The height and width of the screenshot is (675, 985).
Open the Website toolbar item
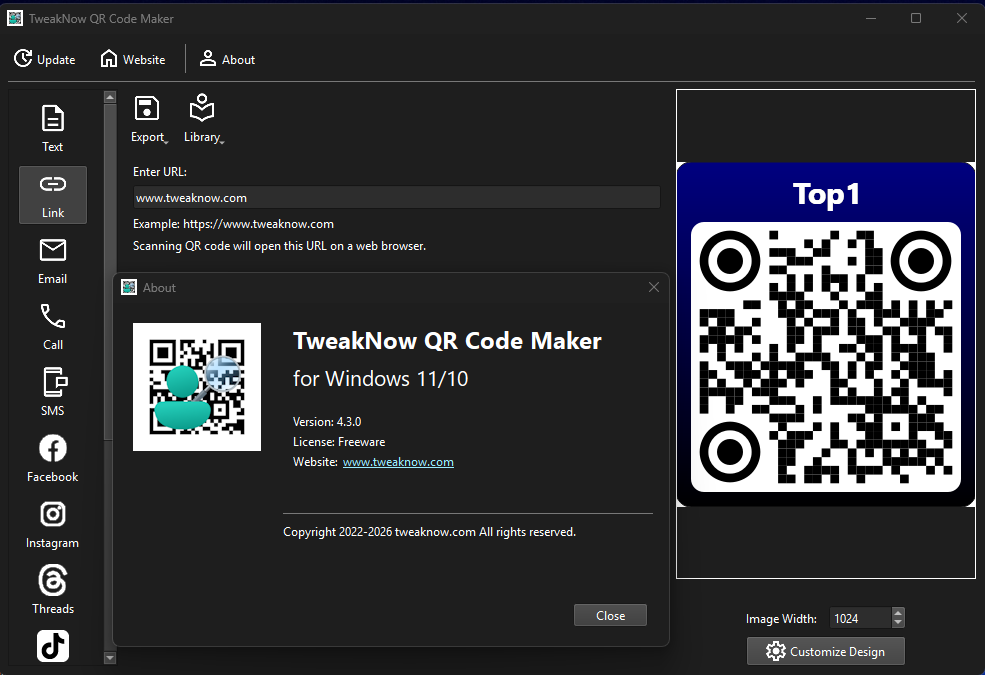(132, 60)
